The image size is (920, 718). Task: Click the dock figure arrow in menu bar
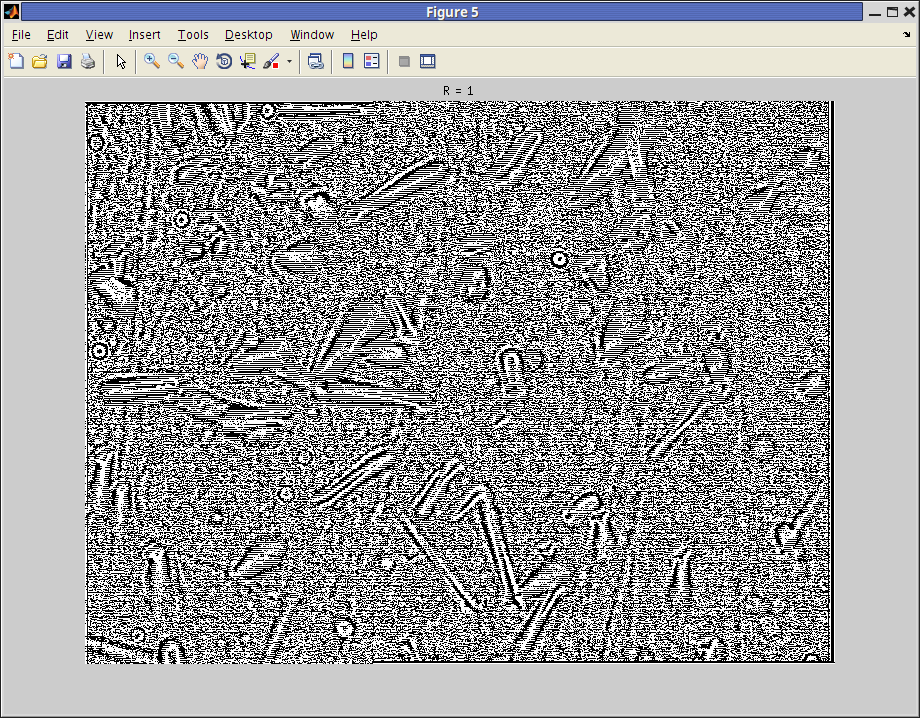(x=906, y=35)
